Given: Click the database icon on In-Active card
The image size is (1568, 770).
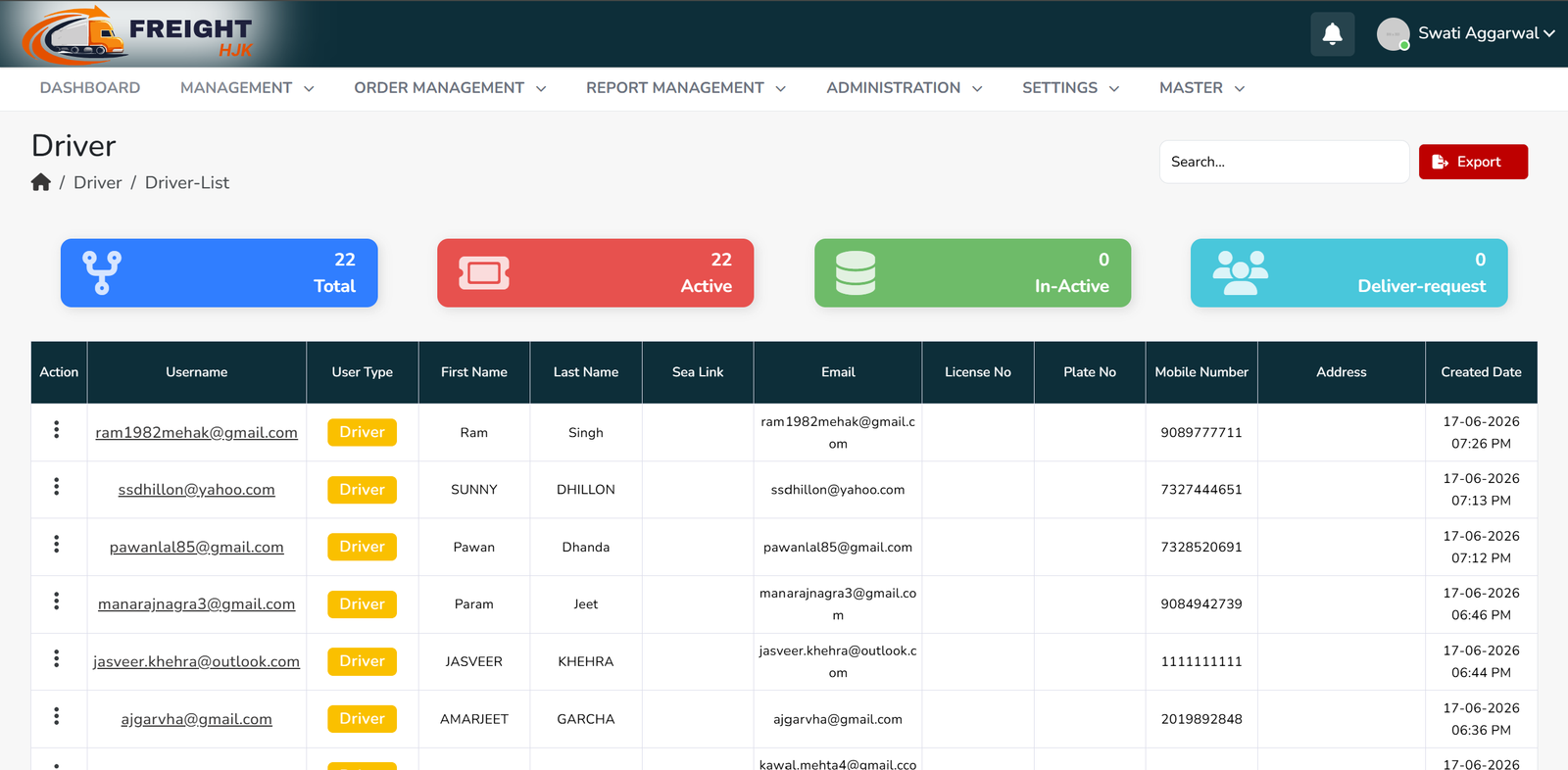Looking at the screenshot, I should pyautogui.click(x=856, y=273).
